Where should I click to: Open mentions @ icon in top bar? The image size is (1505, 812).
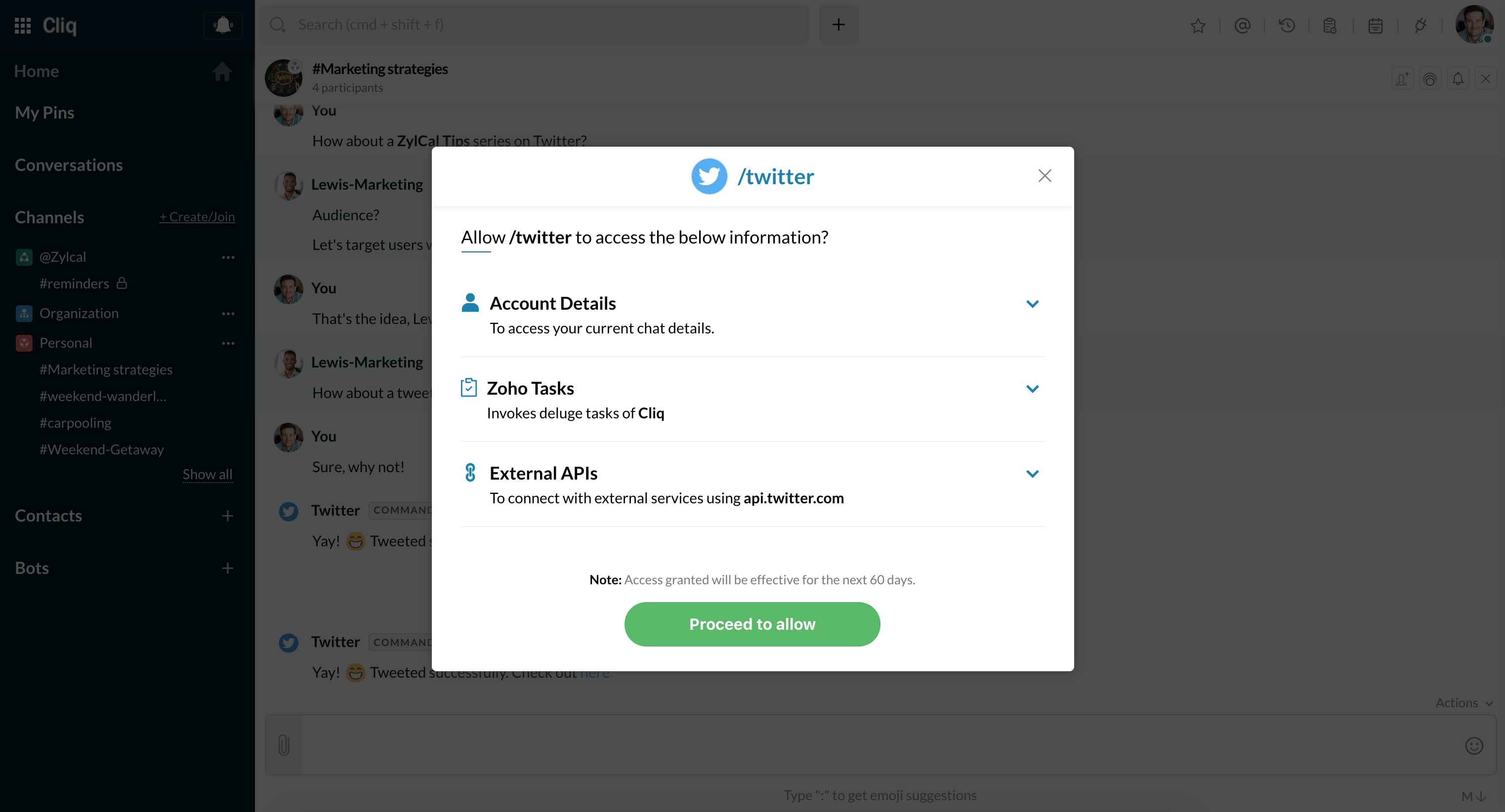point(1242,25)
